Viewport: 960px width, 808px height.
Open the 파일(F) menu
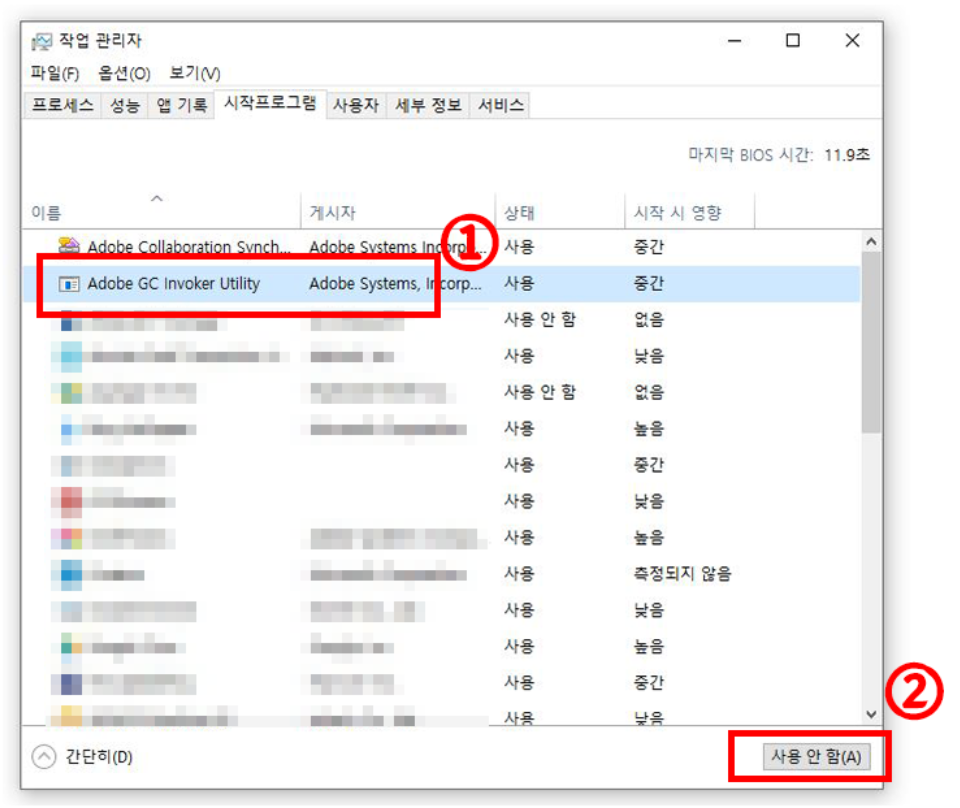[x=55, y=73]
